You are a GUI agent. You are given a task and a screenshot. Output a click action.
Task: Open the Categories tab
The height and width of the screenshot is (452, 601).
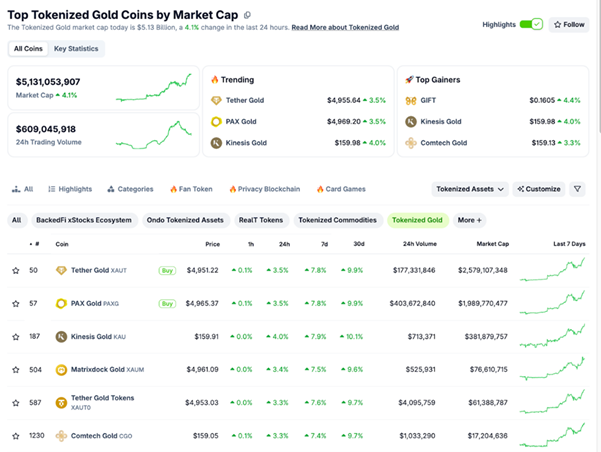pos(129,189)
